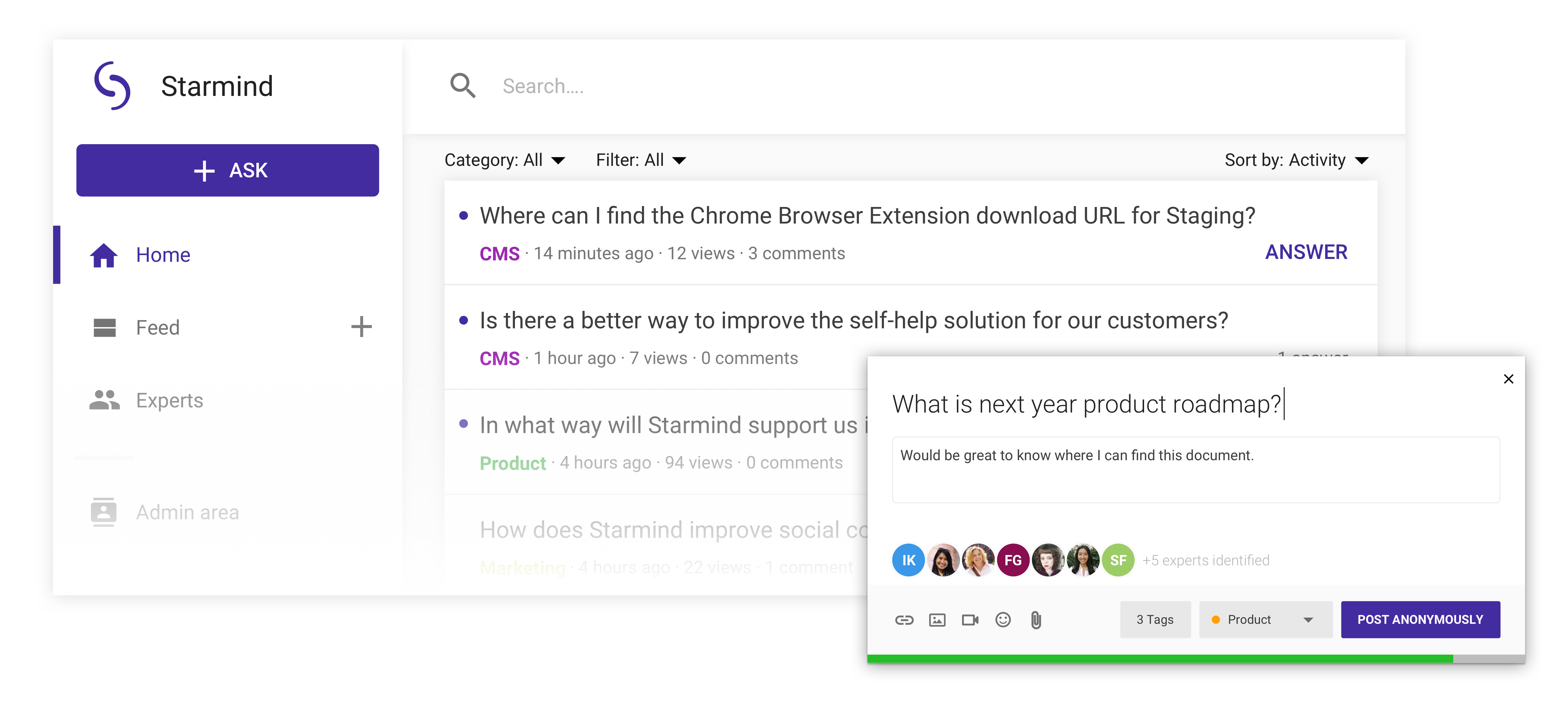Switch to the Feed section
The image size is (1568, 722).
(x=158, y=327)
